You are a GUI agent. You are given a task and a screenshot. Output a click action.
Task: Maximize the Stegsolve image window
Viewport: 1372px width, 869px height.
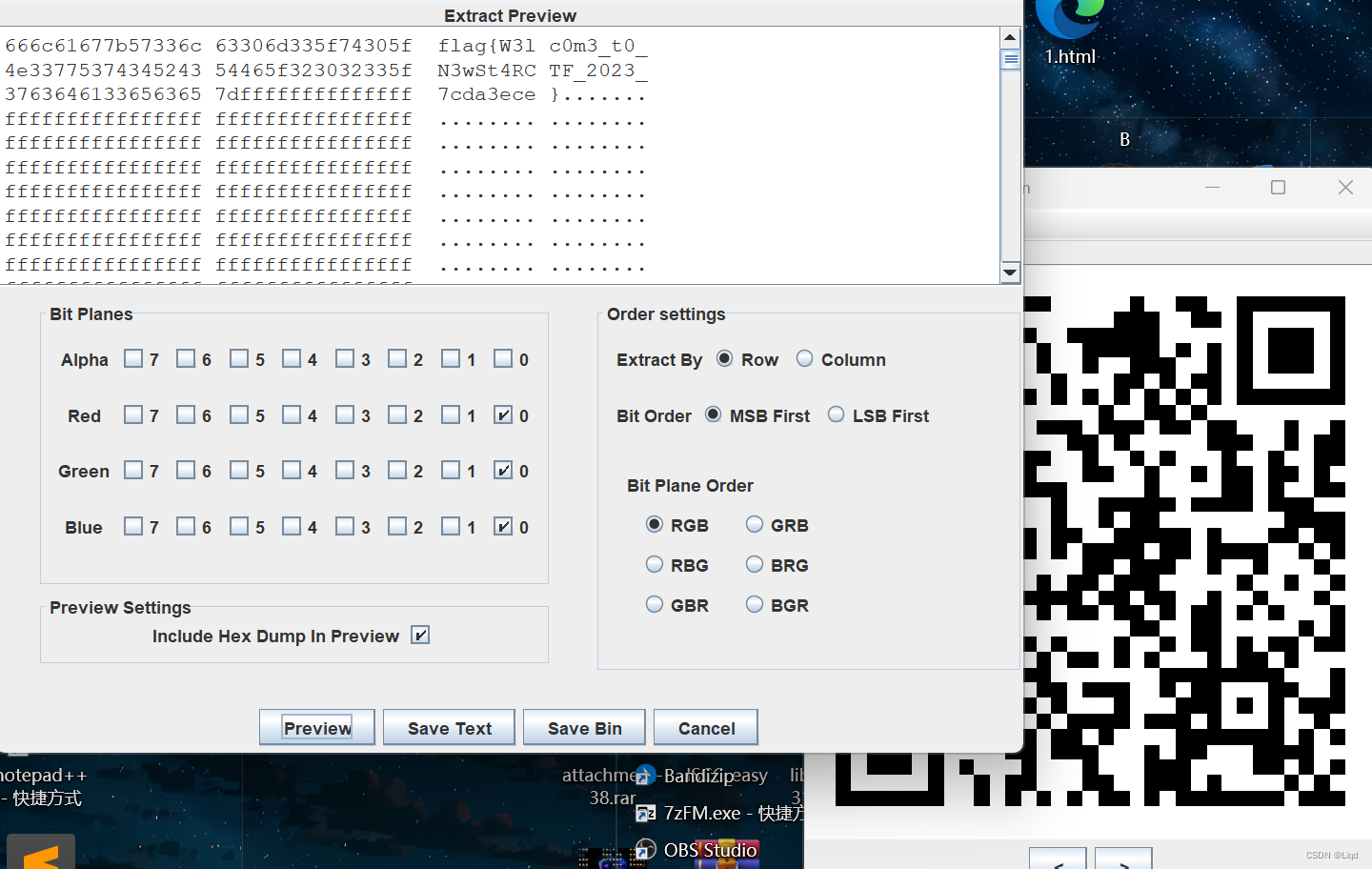[x=1279, y=188]
